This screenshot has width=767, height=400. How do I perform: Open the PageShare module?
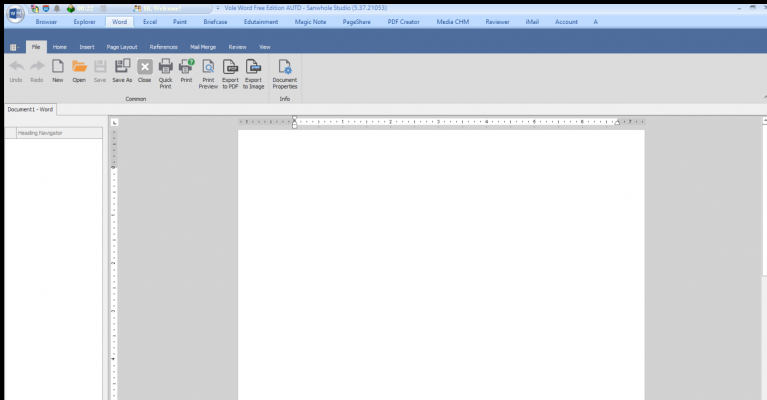click(357, 22)
